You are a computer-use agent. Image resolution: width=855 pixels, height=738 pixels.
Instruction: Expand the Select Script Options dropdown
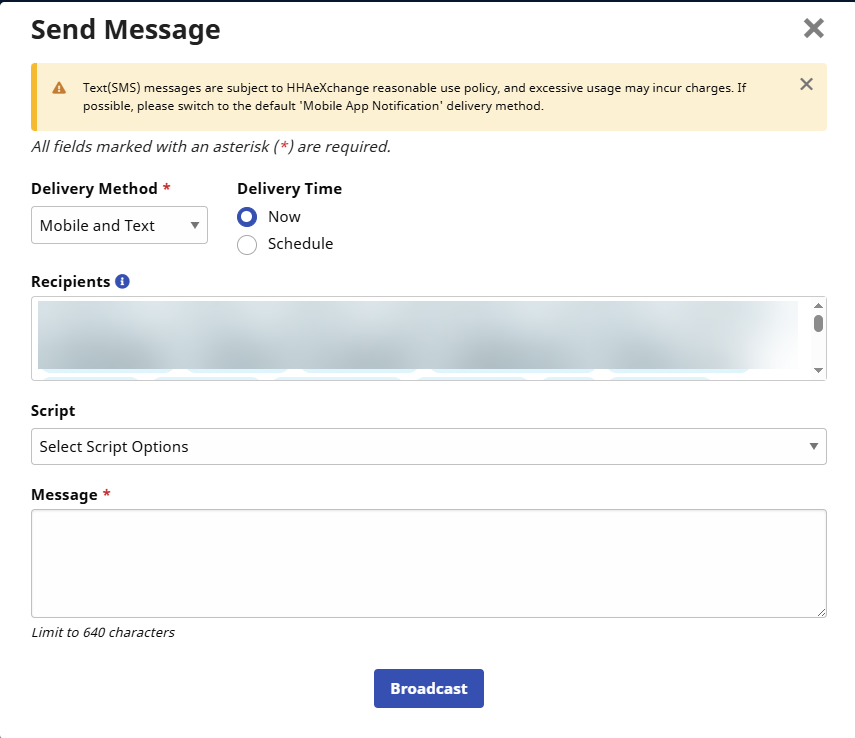click(x=428, y=447)
